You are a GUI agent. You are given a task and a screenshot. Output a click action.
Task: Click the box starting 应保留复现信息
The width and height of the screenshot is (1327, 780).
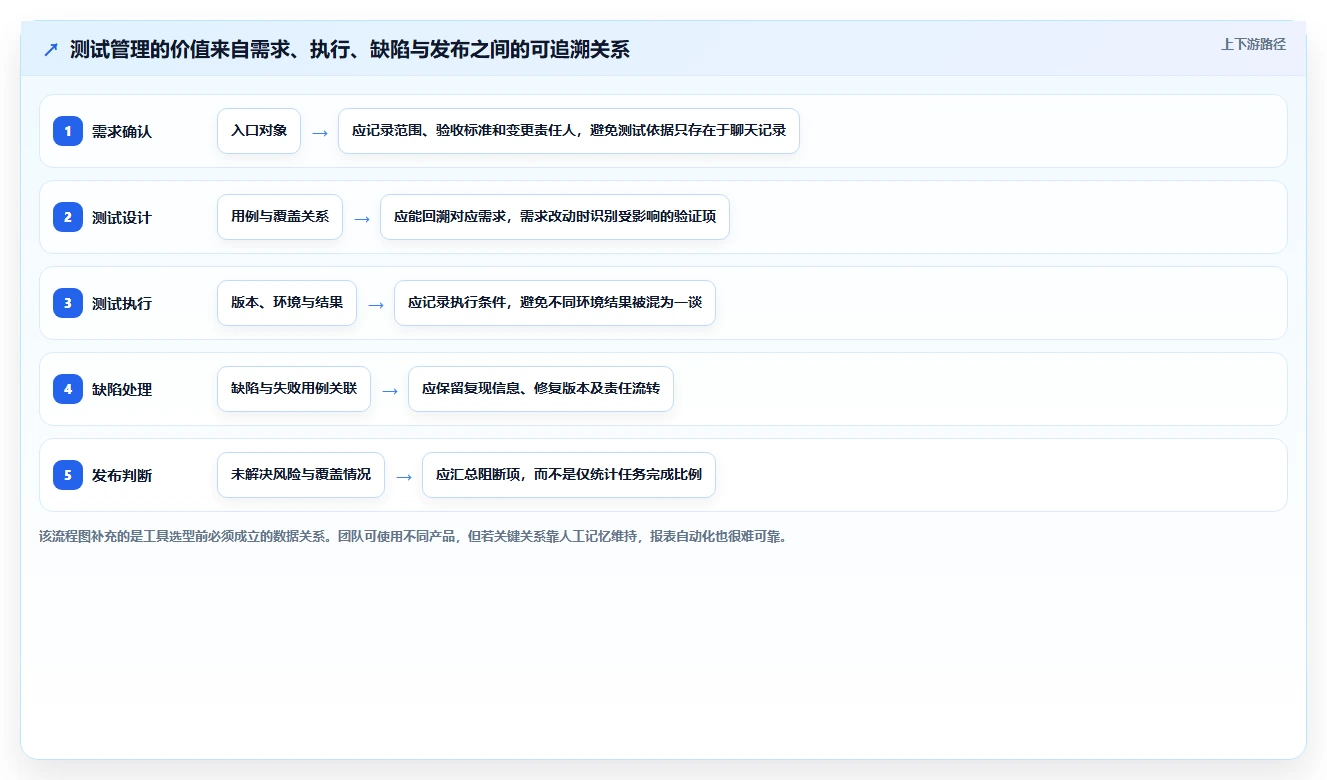(541, 389)
